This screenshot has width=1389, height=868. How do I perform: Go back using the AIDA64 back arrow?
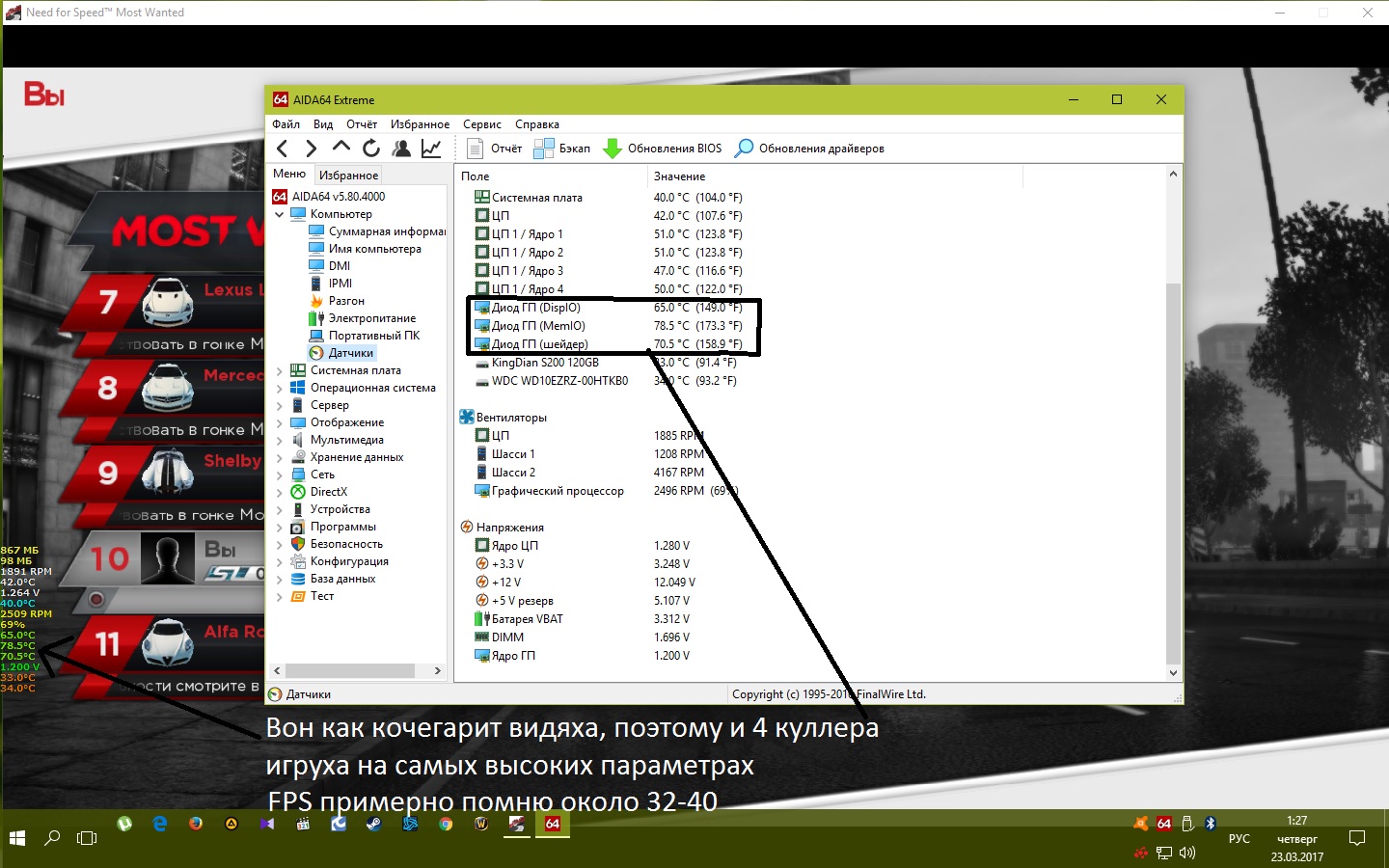click(282, 149)
